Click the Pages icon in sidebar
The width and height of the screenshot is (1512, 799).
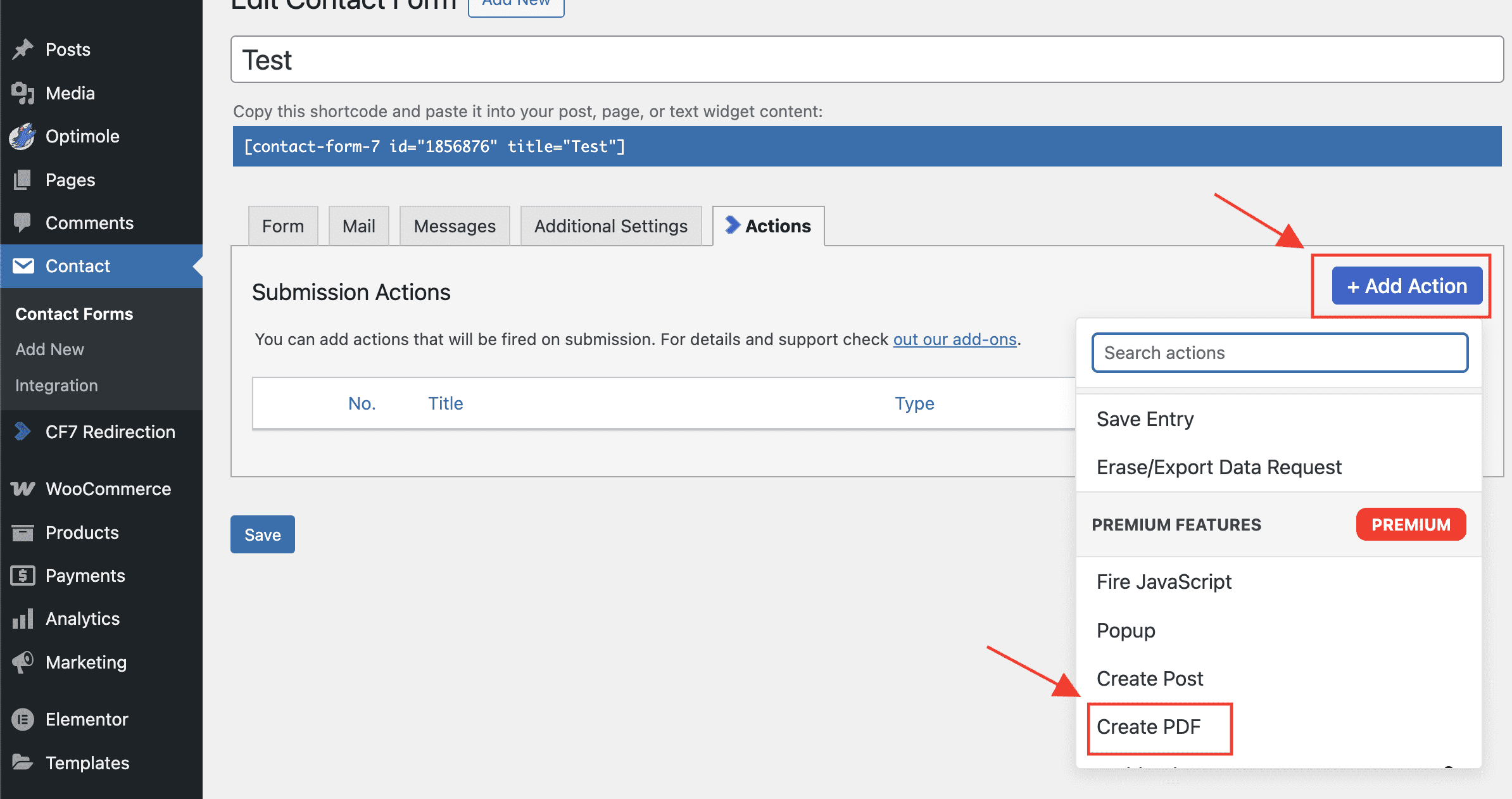pos(23,180)
